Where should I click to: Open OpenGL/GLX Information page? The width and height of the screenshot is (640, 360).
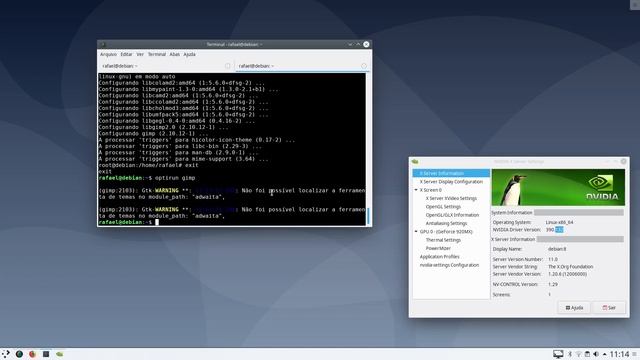tap(452, 215)
